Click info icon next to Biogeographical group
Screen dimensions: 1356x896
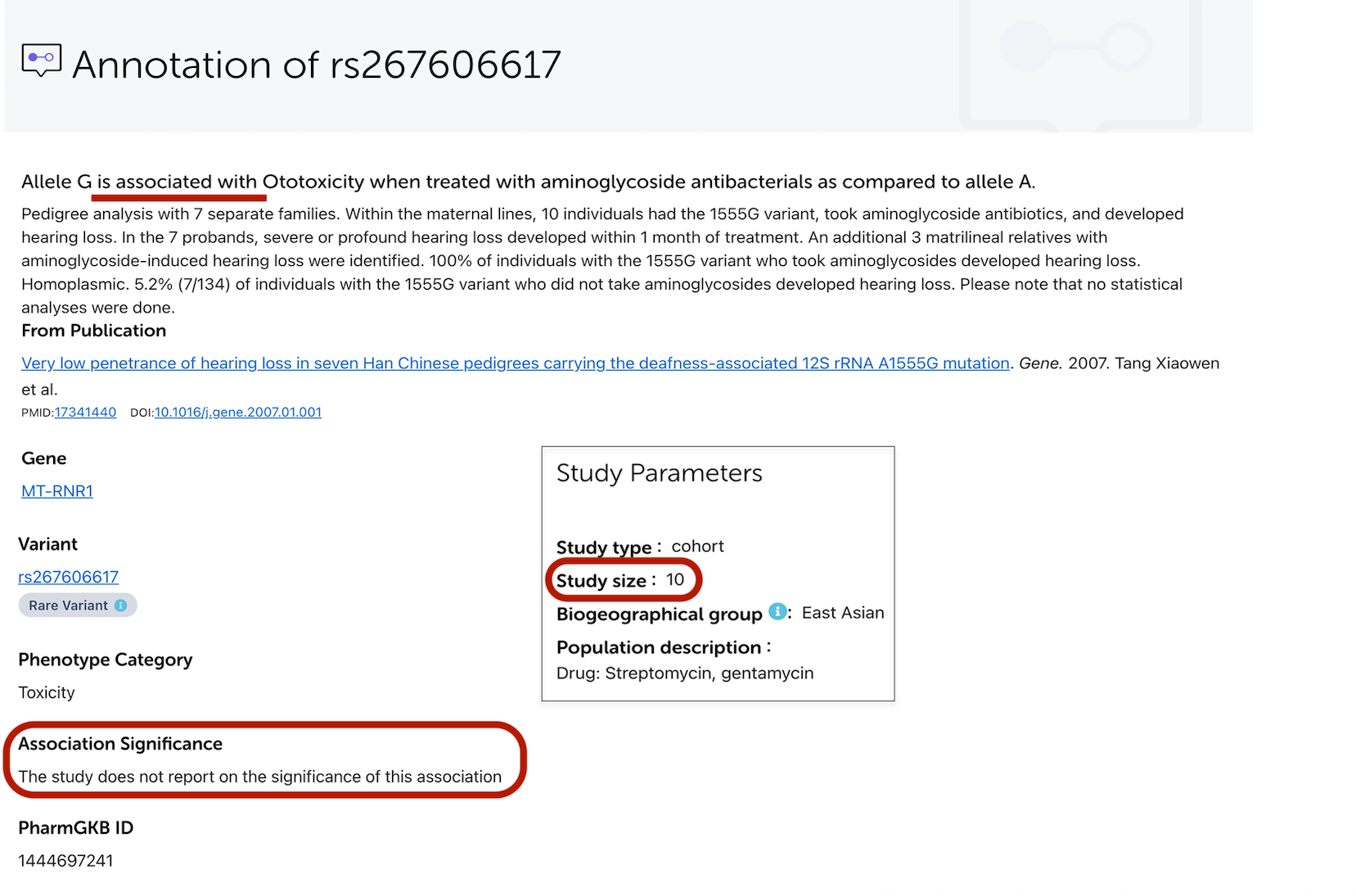(777, 612)
